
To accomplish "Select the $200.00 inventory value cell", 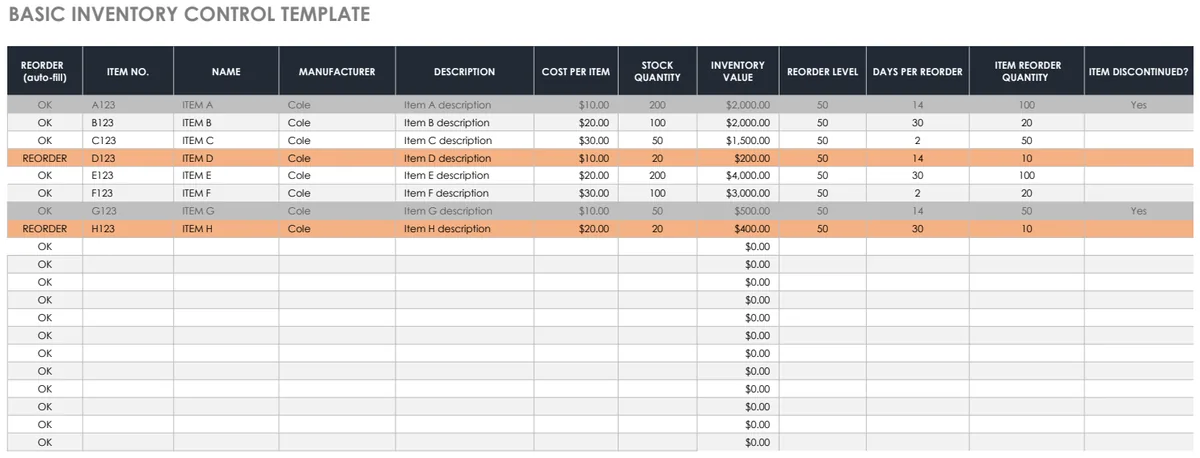I will 737,158.
